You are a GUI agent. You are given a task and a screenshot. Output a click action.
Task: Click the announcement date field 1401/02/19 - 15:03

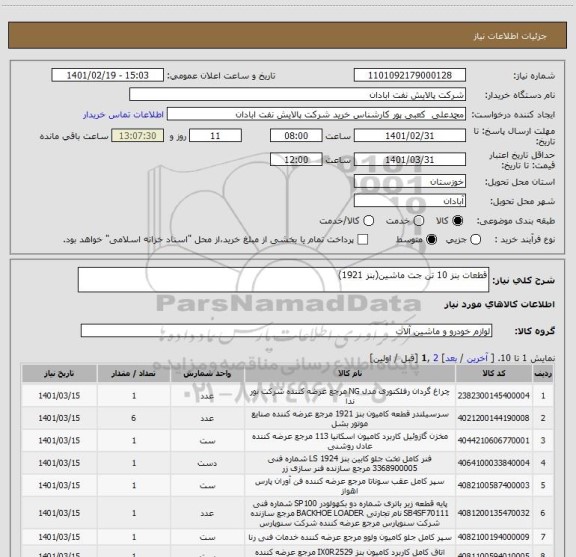coord(108,75)
